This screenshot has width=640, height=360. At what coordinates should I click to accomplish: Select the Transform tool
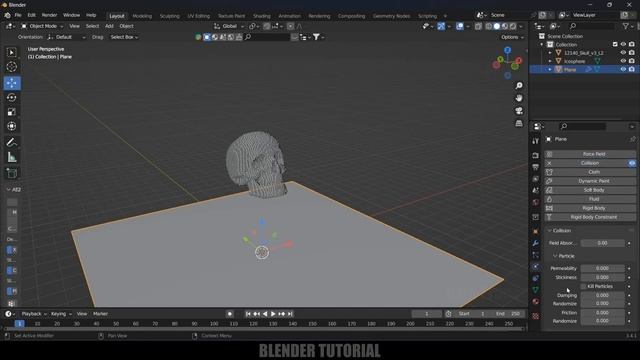[12, 126]
